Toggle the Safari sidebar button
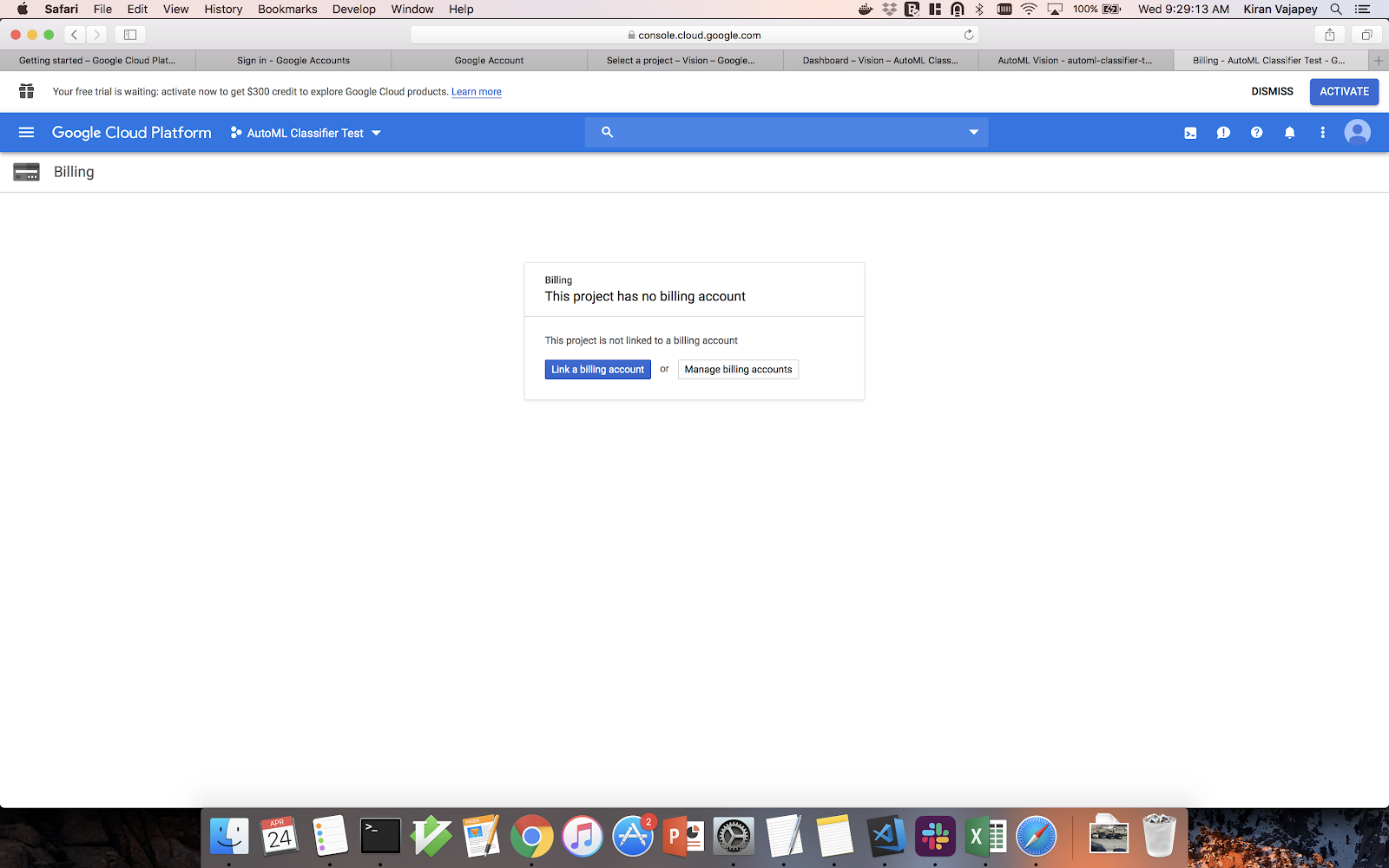 130,35
